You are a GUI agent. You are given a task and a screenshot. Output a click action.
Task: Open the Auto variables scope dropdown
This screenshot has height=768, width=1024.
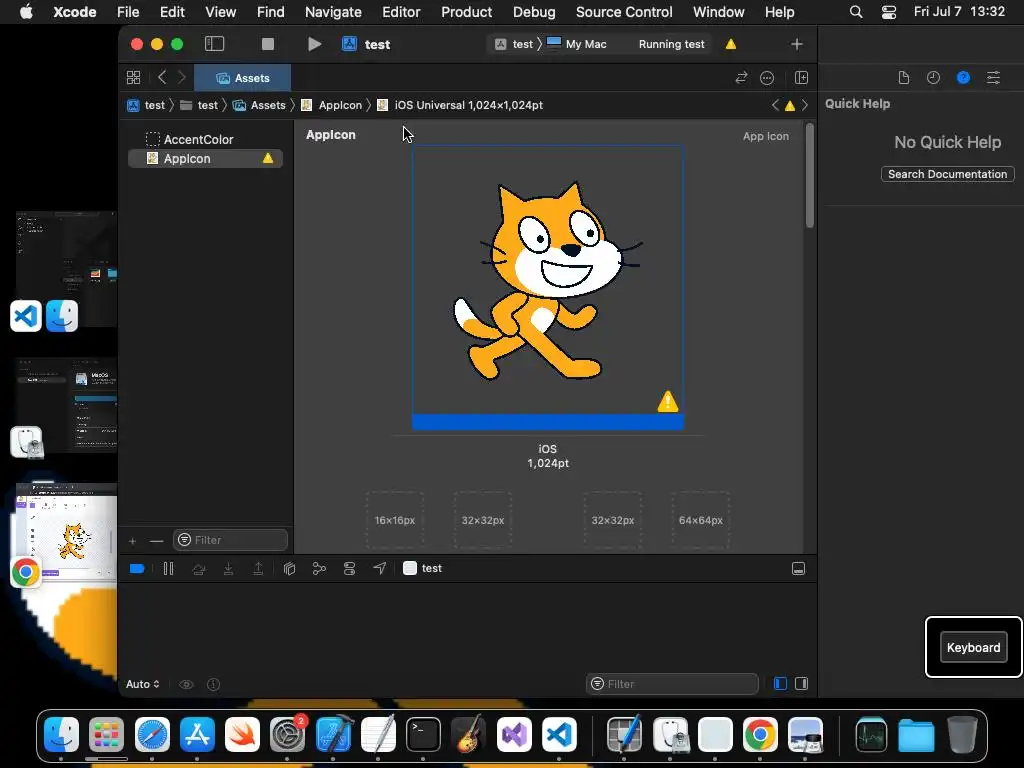tap(143, 684)
